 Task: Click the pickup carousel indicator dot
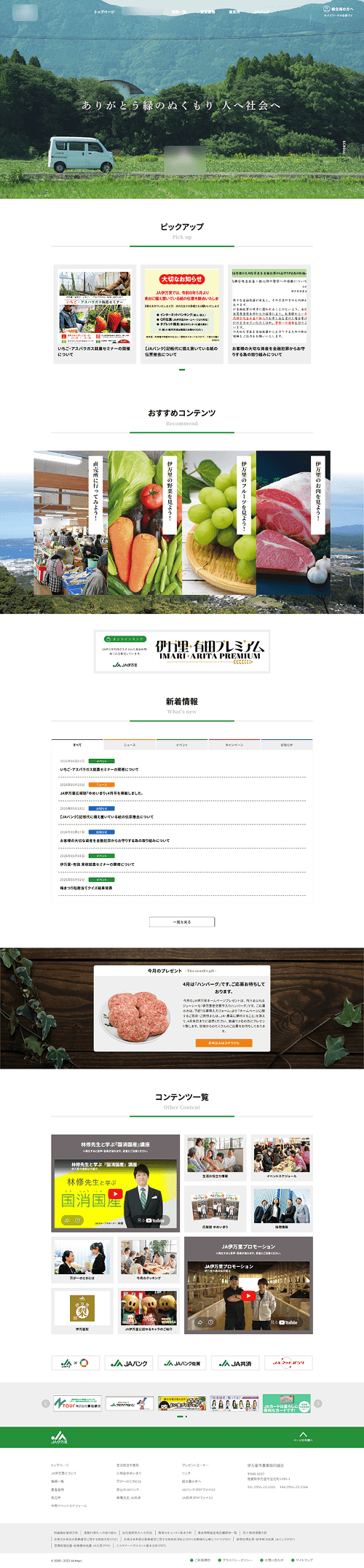point(182,370)
